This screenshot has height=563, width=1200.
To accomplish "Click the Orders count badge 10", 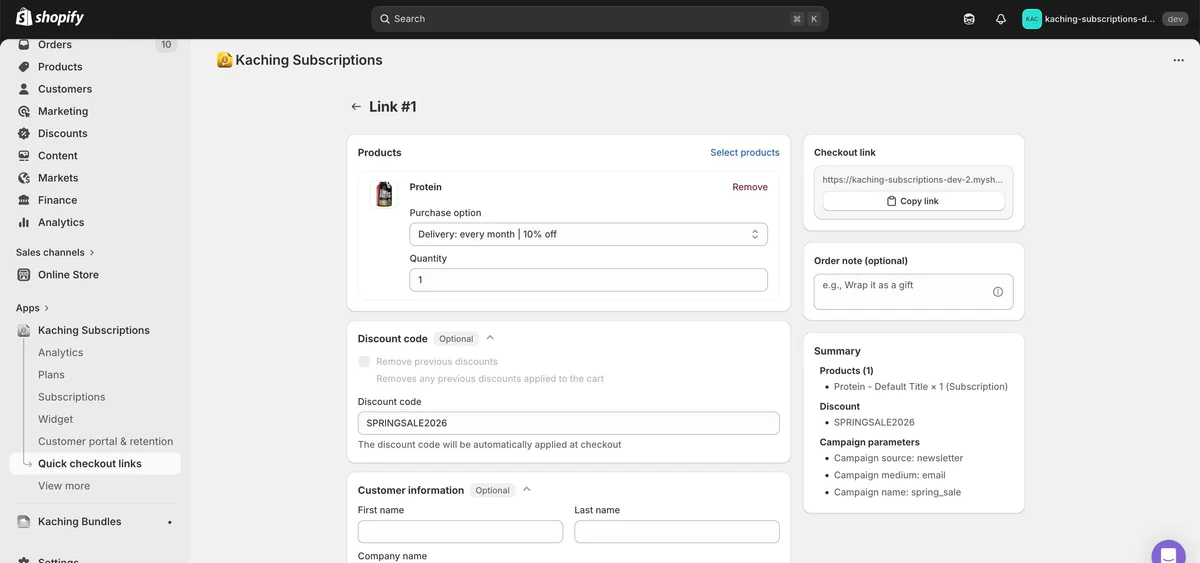I will pos(166,45).
